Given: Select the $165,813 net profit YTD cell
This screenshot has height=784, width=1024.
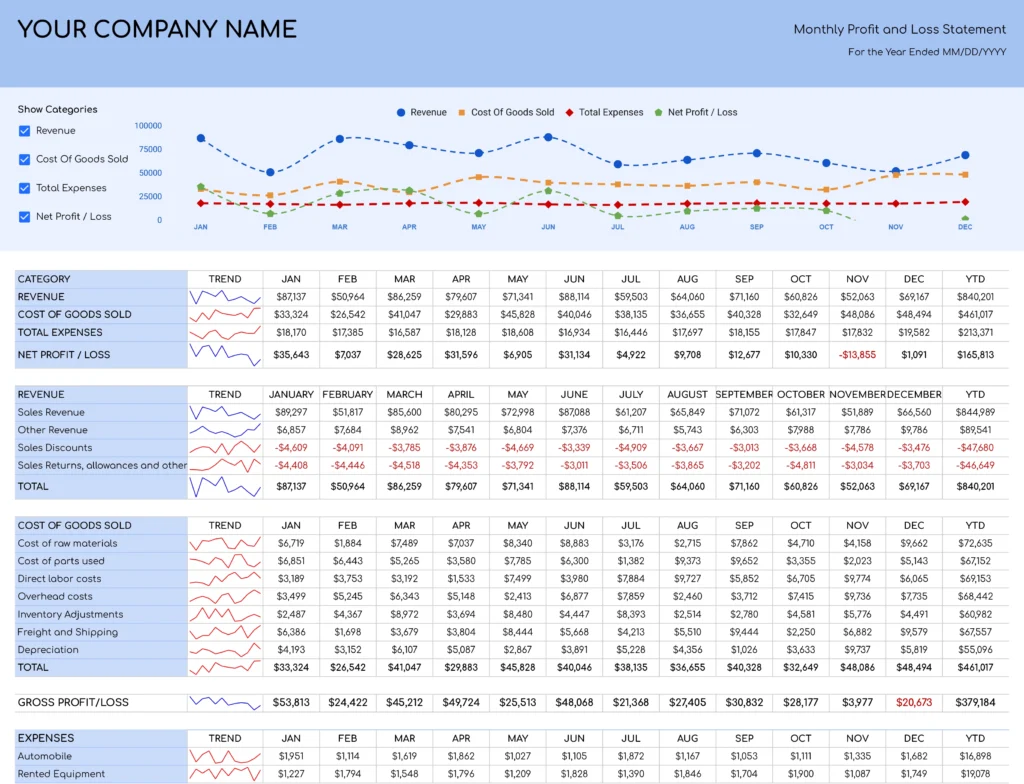Looking at the screenshot, I should [975, 355].
